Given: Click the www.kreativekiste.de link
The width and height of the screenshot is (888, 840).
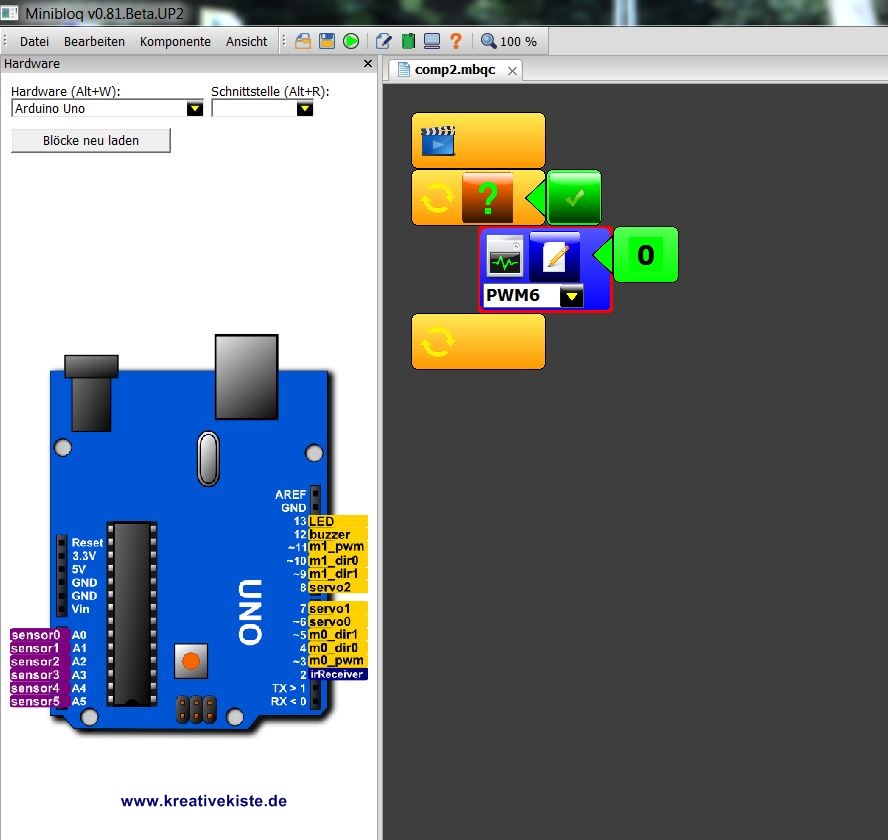Looking at the screenshot, I should coord(204,801).
